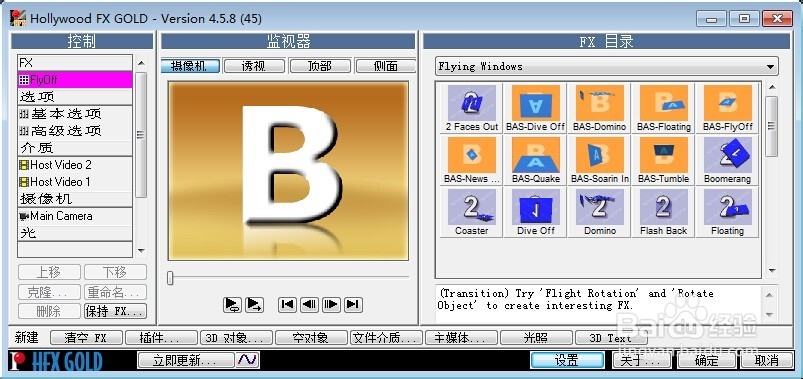803x379 pixels.
Task: Step back one frame
Action: (x=309, y=304)
